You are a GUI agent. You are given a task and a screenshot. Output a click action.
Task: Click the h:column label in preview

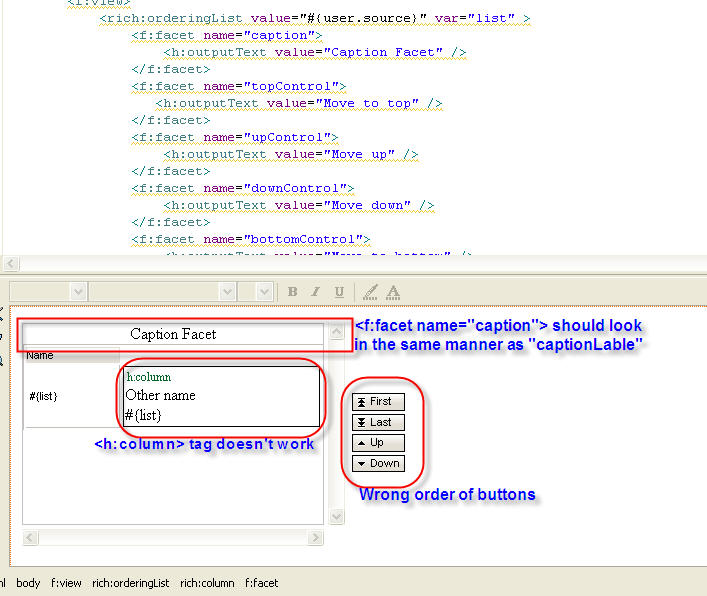pos(148,377)
